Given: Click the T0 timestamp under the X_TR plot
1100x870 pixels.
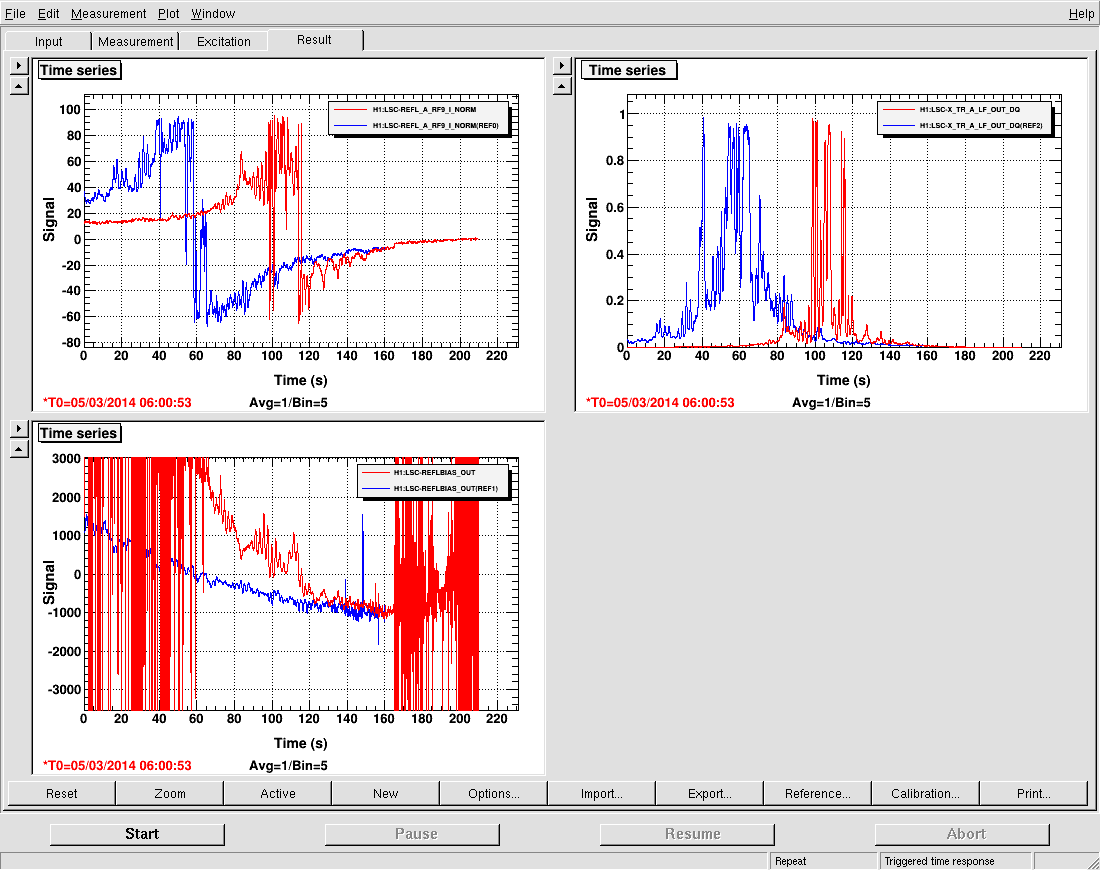Looking at the screenshot, I should click(660, 403).
